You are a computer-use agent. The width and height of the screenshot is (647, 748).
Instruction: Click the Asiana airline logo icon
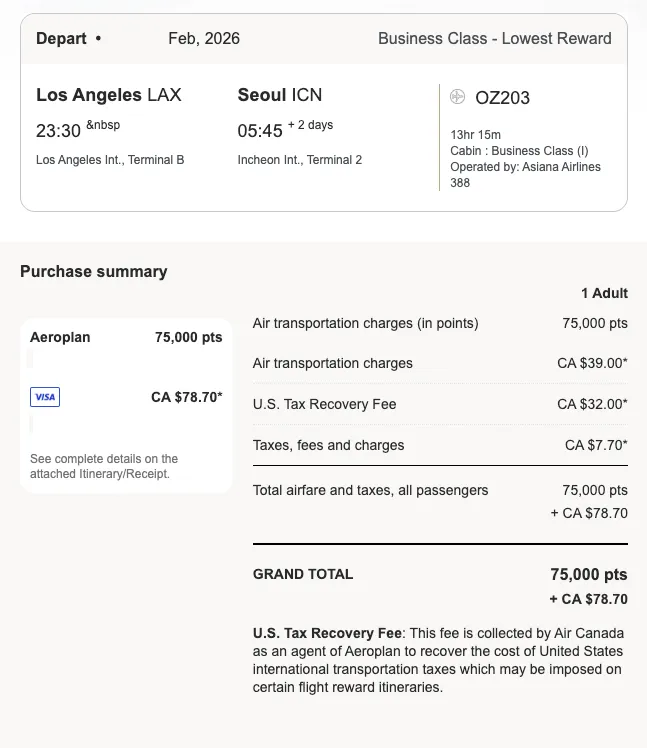pos(457,96)
